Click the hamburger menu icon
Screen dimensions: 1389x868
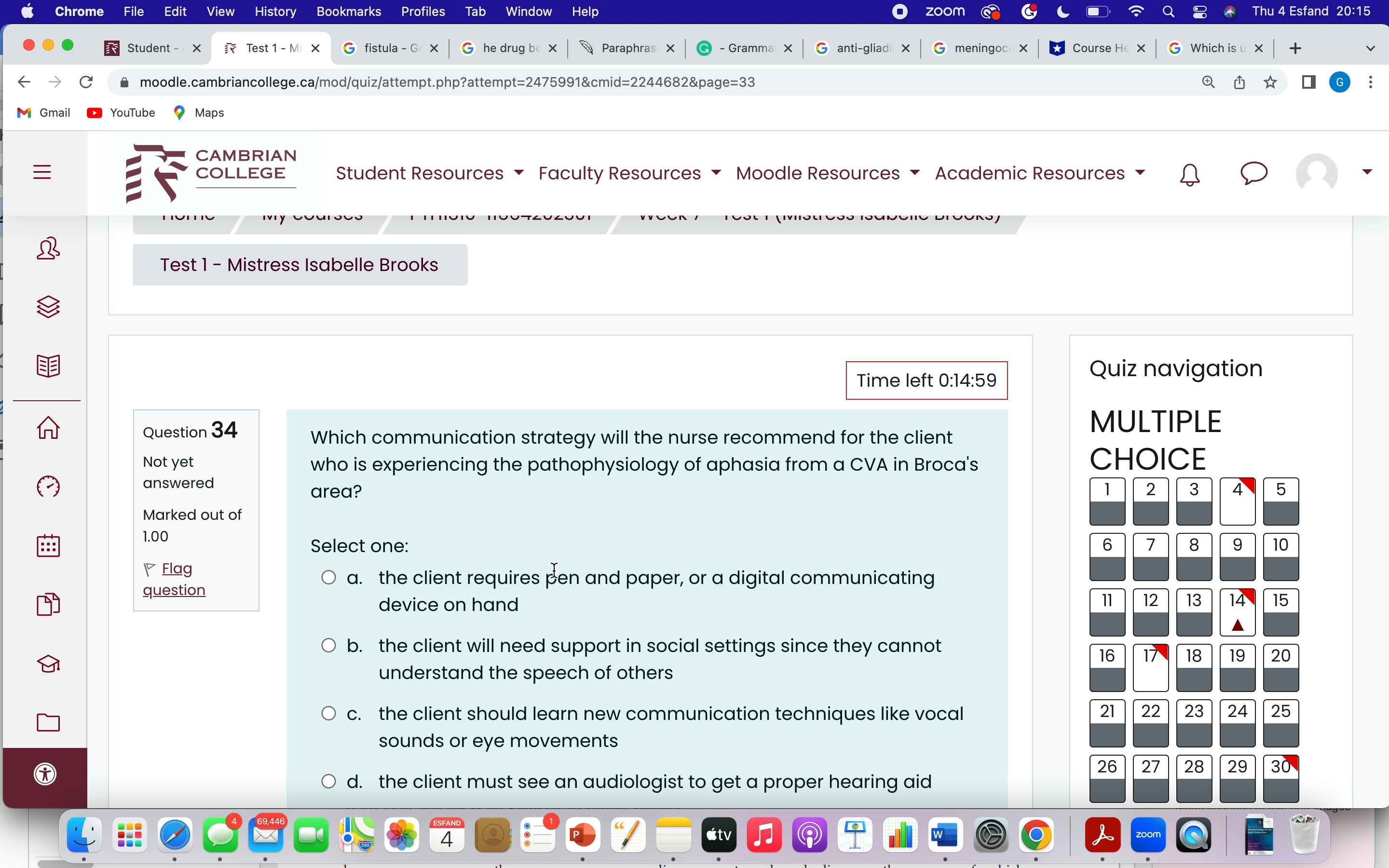pos(42,172)
